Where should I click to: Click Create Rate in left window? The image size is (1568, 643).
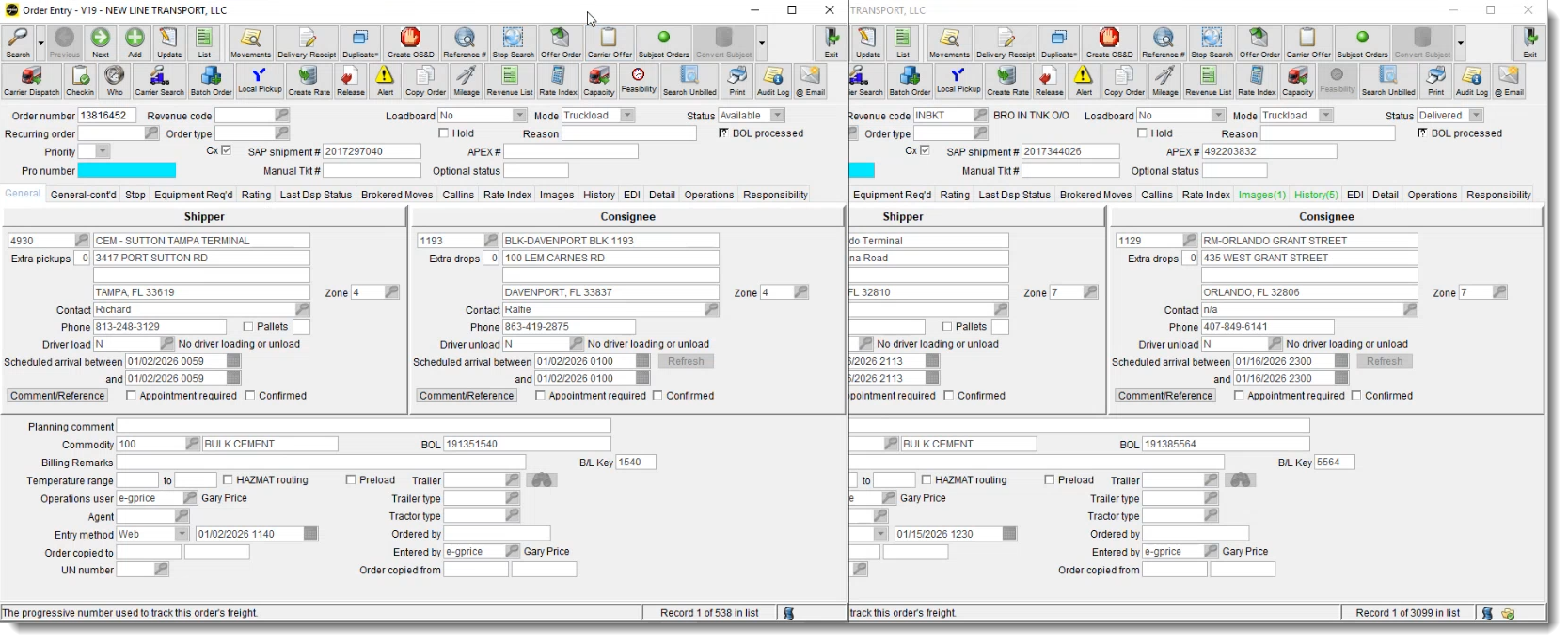309,81
